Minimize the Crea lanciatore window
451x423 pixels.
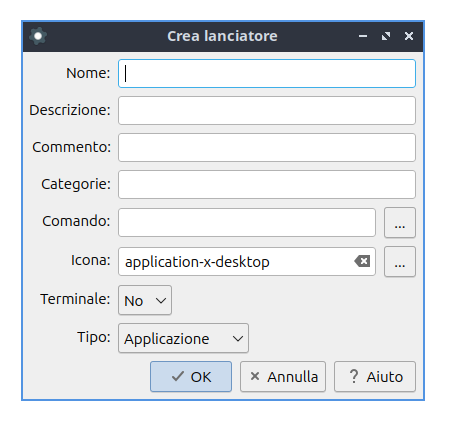pyautogui.click(x=363, y=36)
